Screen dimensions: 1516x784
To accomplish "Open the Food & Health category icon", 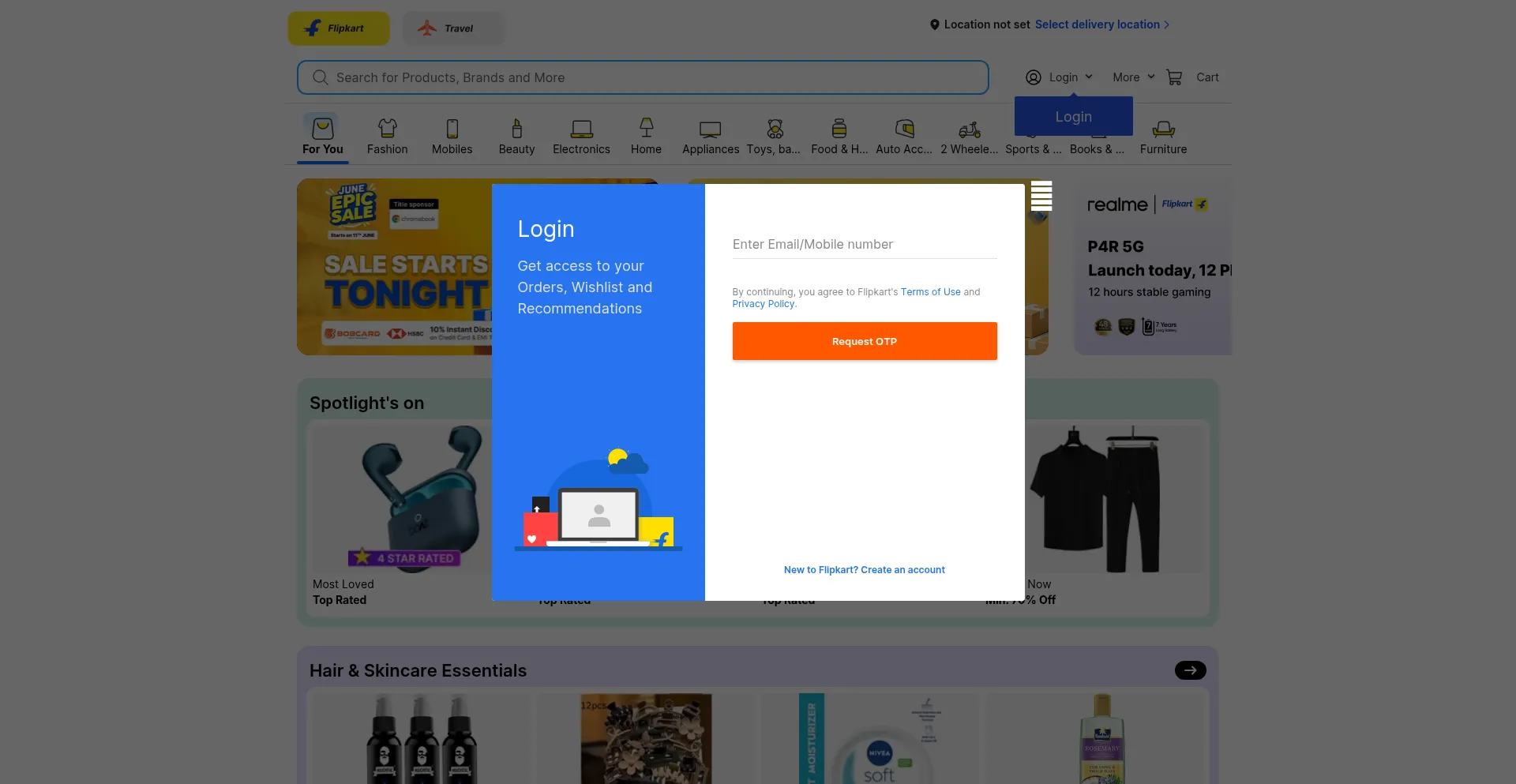I will tap(839, 128).
